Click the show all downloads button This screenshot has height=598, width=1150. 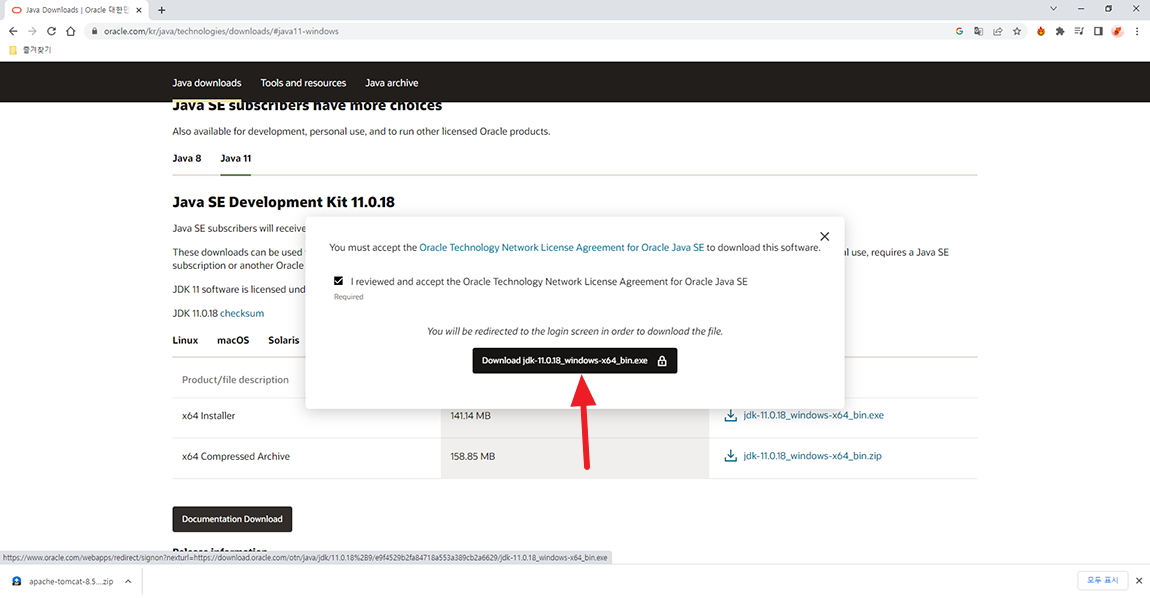tap(1102, 580)
